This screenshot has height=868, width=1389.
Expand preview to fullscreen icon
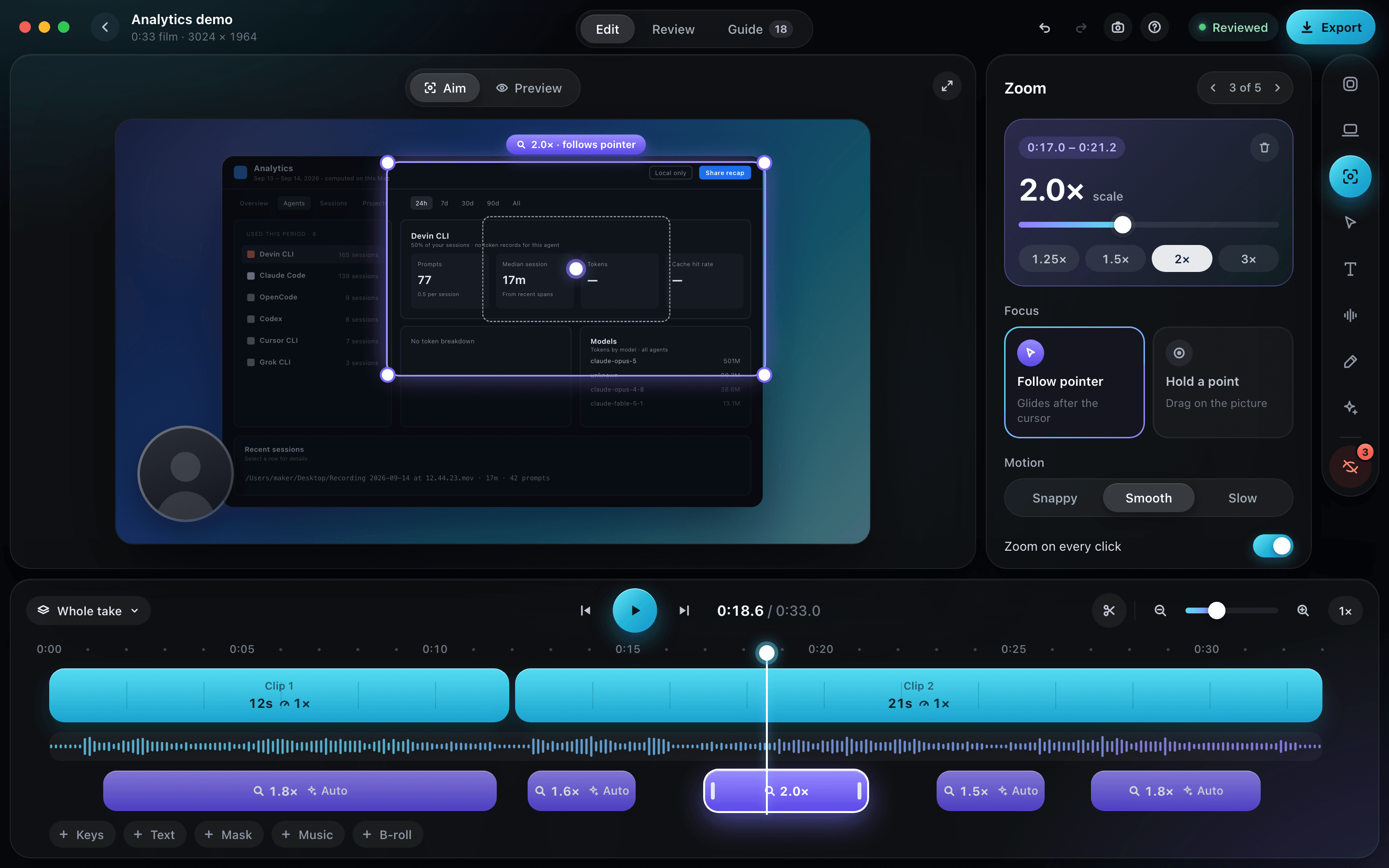947,86
